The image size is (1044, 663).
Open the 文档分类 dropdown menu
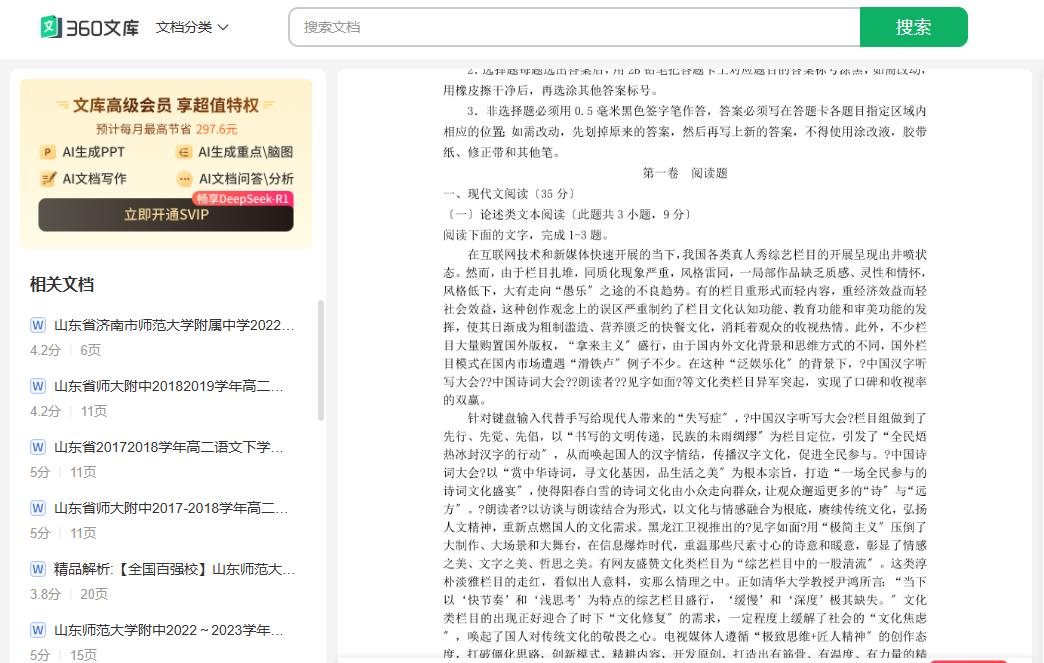pyautogui.click(x=192, y=27)
